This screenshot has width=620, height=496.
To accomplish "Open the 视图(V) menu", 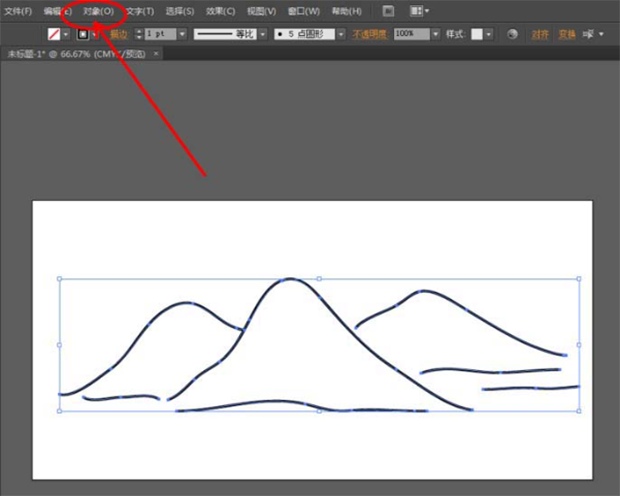I will point(261,11).
